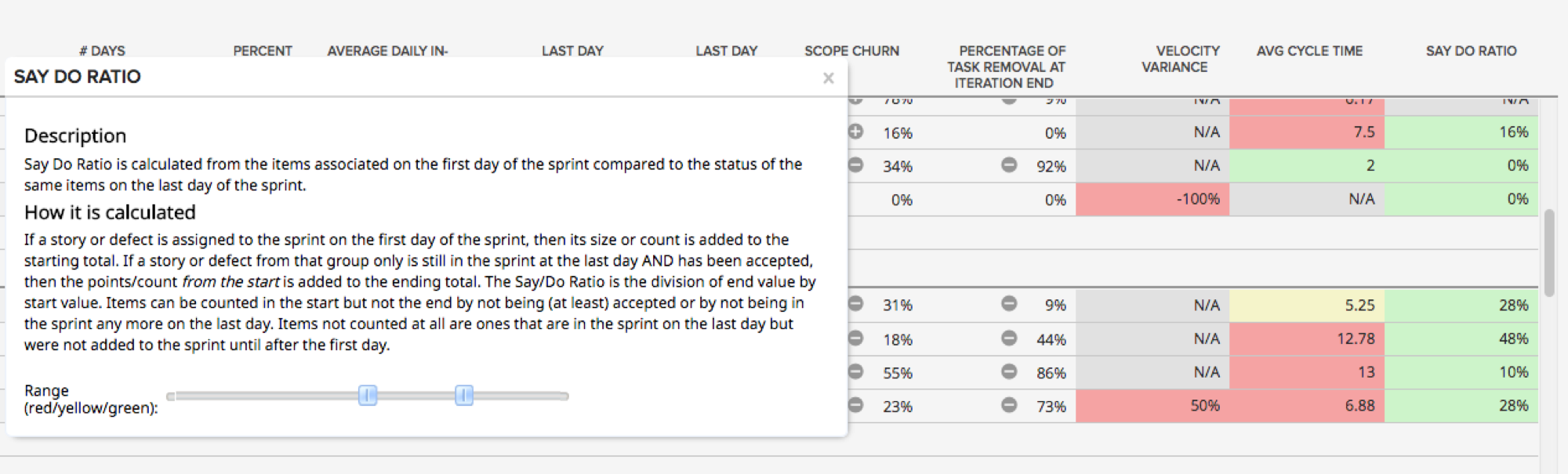Click the minus icon beside 31% scope churn
Screen dimensions: 1568x474
856,304
